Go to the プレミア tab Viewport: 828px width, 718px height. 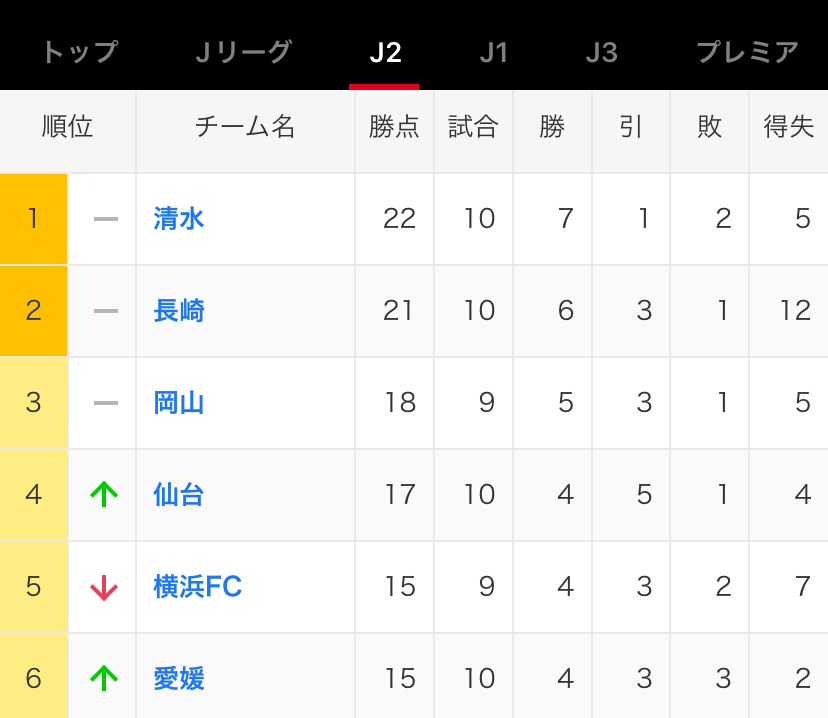(747, 52)
